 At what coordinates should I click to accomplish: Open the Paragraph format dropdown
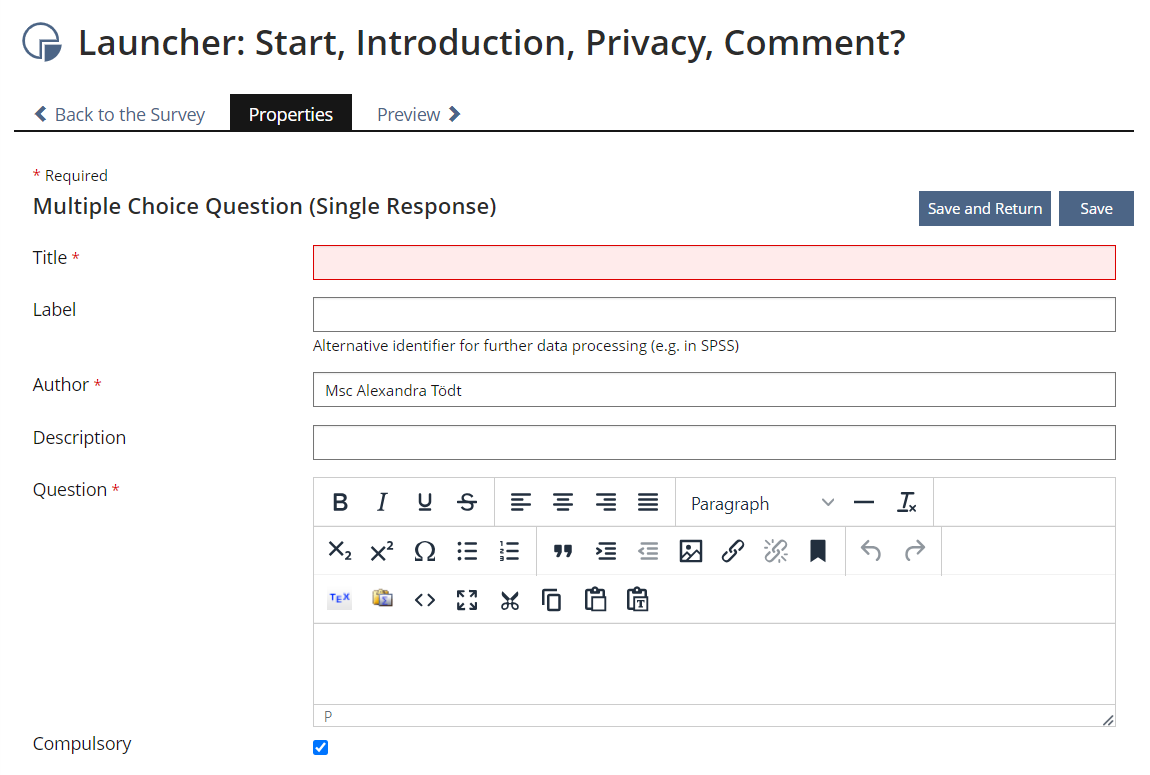(761, 503)
